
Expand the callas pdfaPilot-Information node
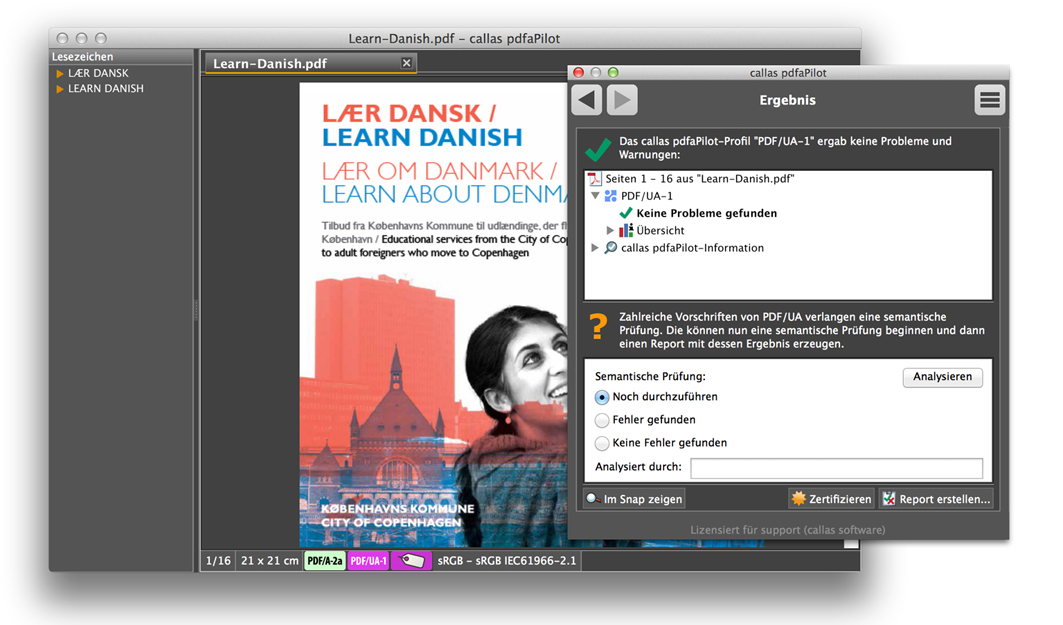point(596,248)
